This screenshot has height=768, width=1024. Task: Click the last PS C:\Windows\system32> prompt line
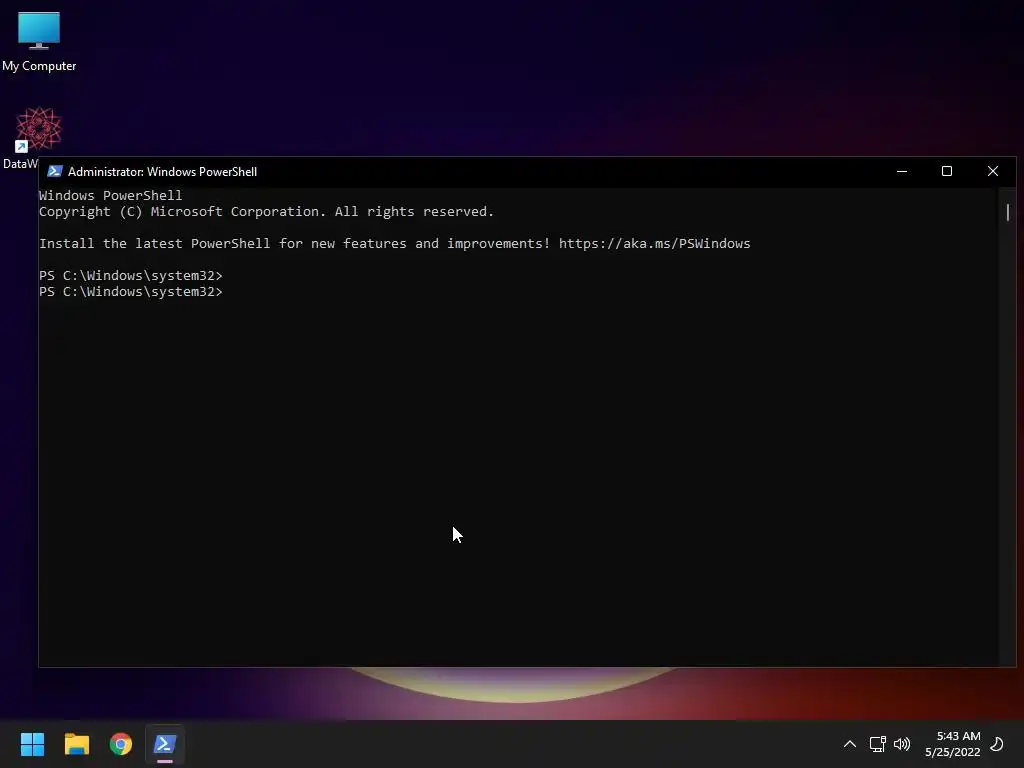point(131,292)
